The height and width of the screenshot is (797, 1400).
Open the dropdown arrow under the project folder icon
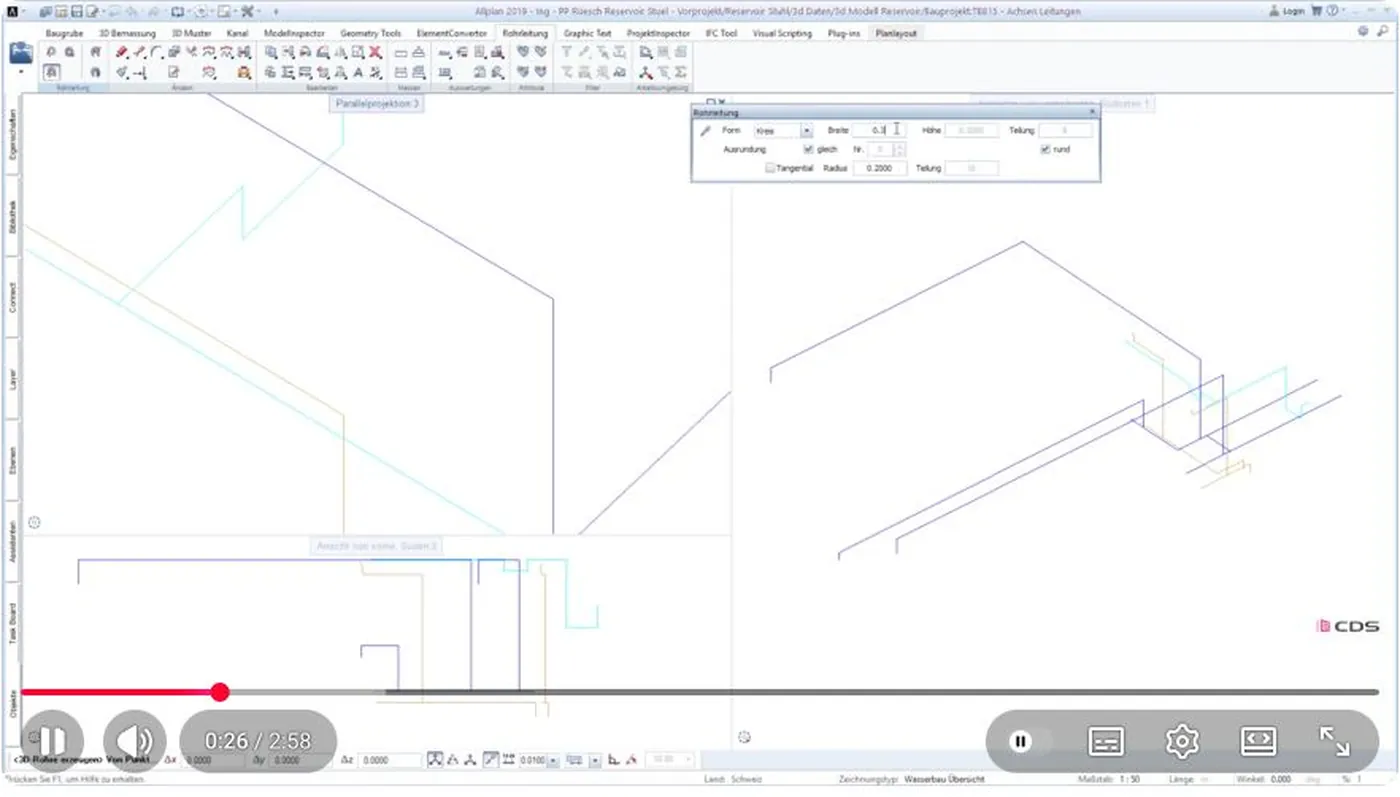(21, 73)
